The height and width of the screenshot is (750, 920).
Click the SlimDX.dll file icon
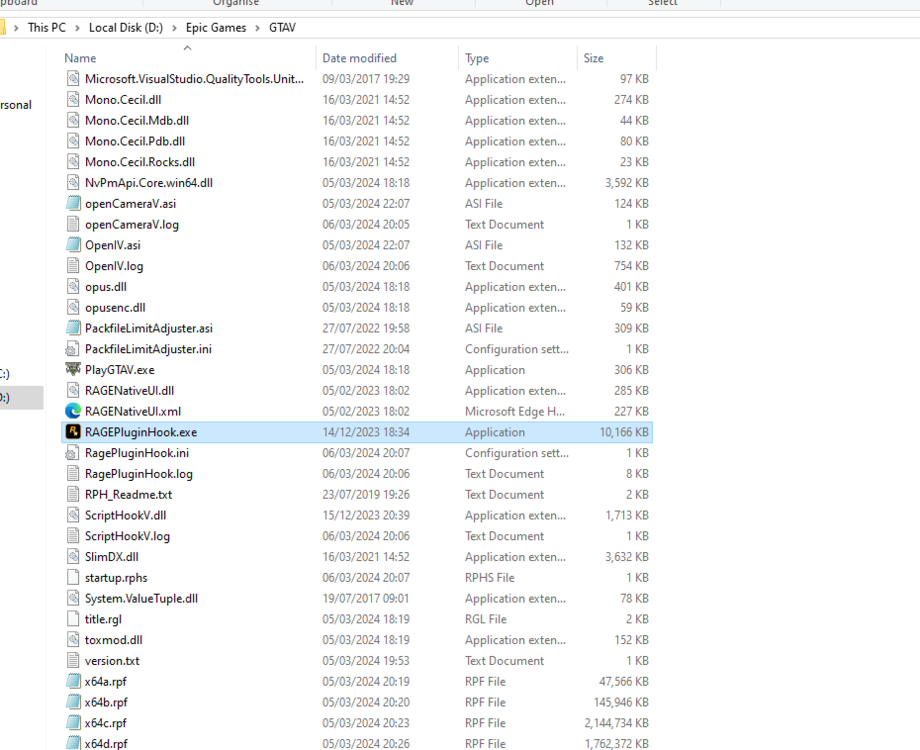coord(73,557)
